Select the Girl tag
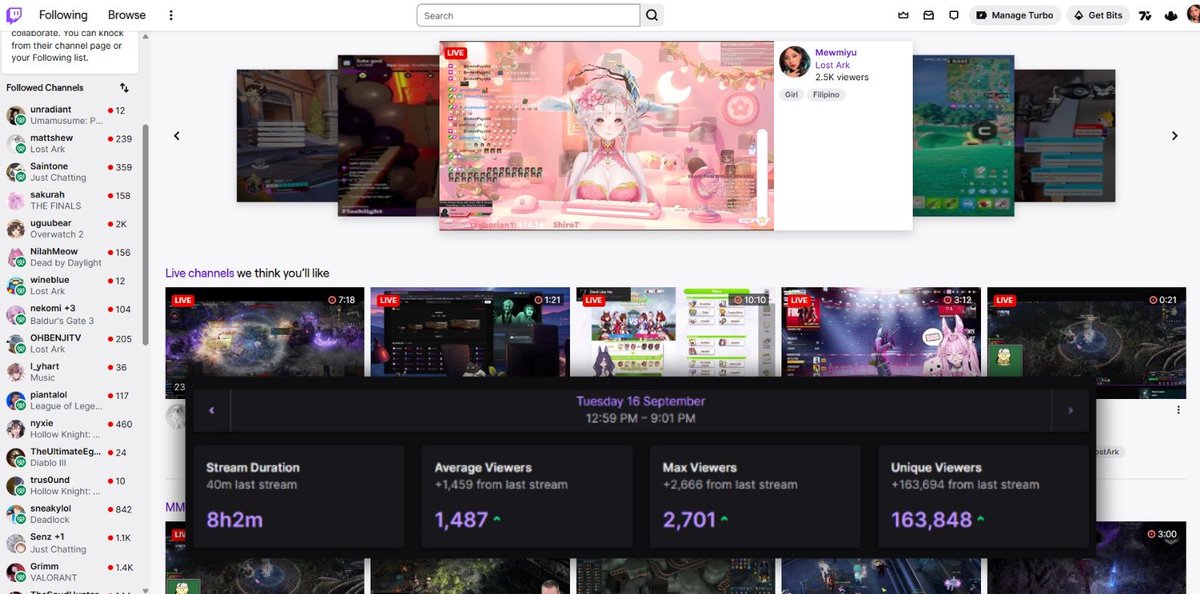 tap(792, 95)
